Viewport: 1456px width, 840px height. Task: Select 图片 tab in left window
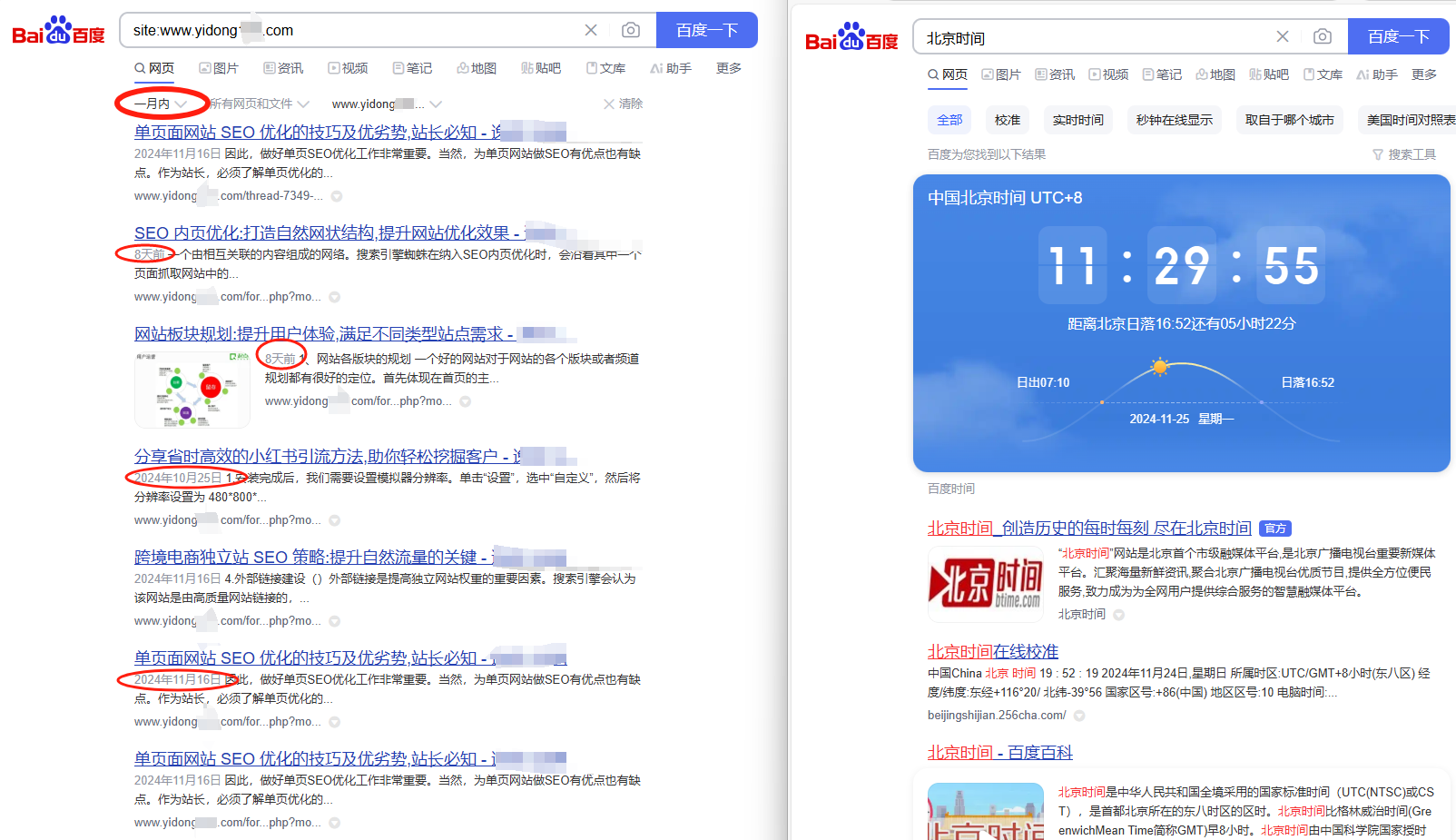point(219,68)
